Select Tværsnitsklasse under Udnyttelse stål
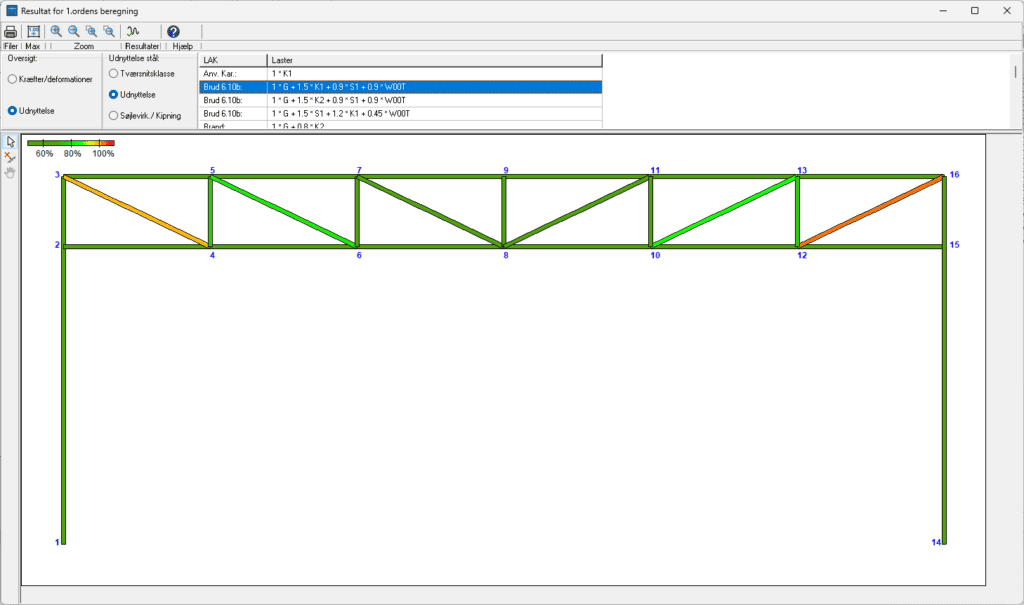The width and height of the screenshot is (1024, 605). pyautogui.click(x=114, y=73)
